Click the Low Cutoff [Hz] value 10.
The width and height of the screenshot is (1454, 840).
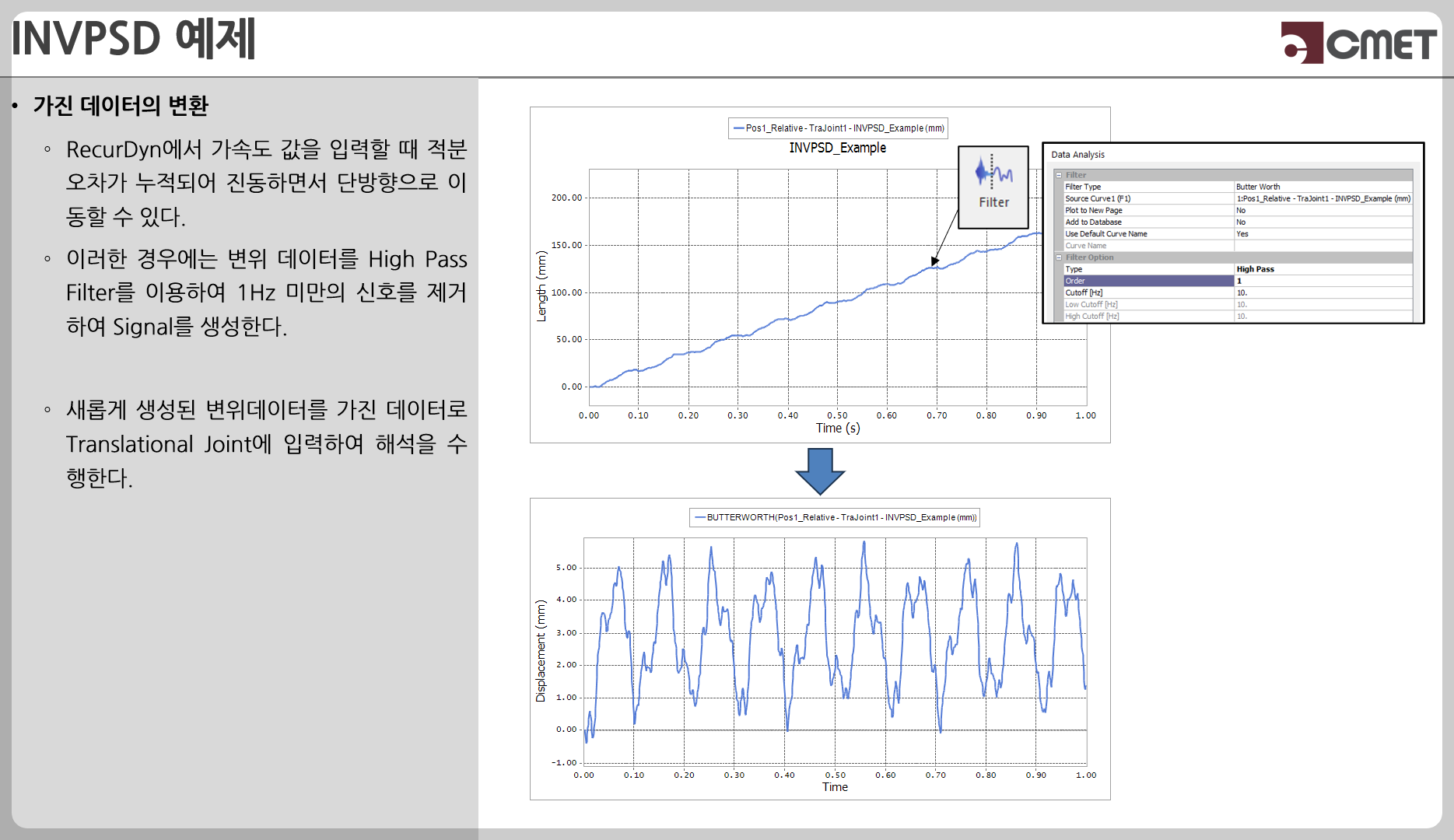point(1323,304)
